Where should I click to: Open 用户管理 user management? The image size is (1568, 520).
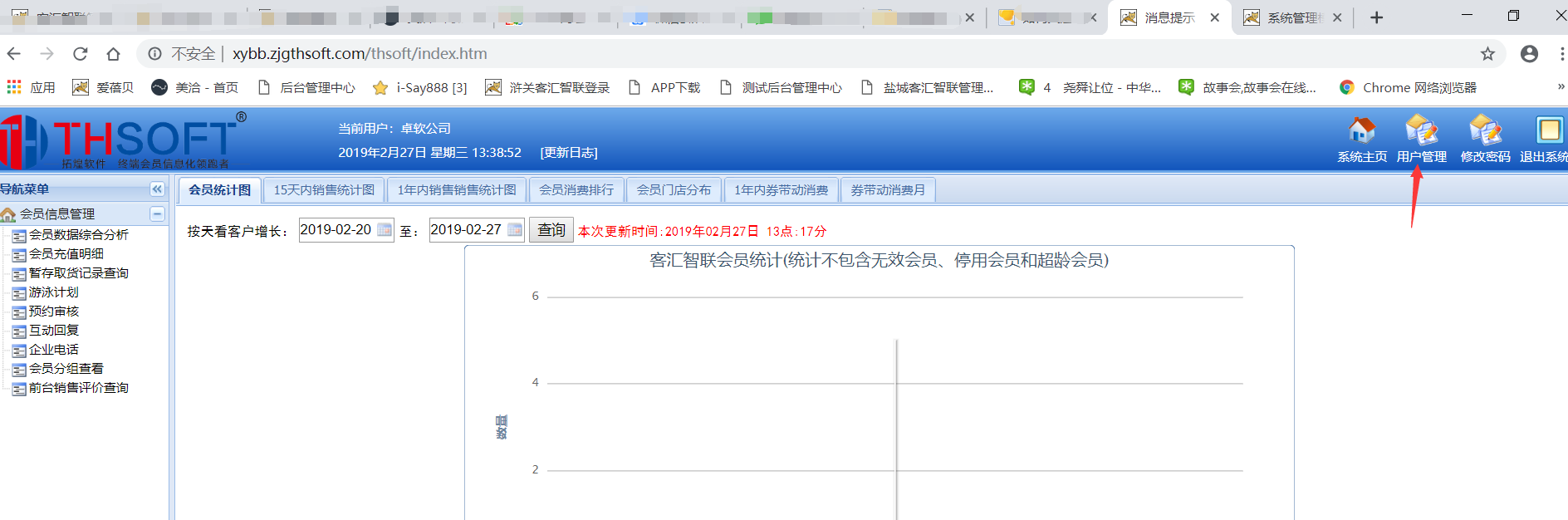[1421, 138]
